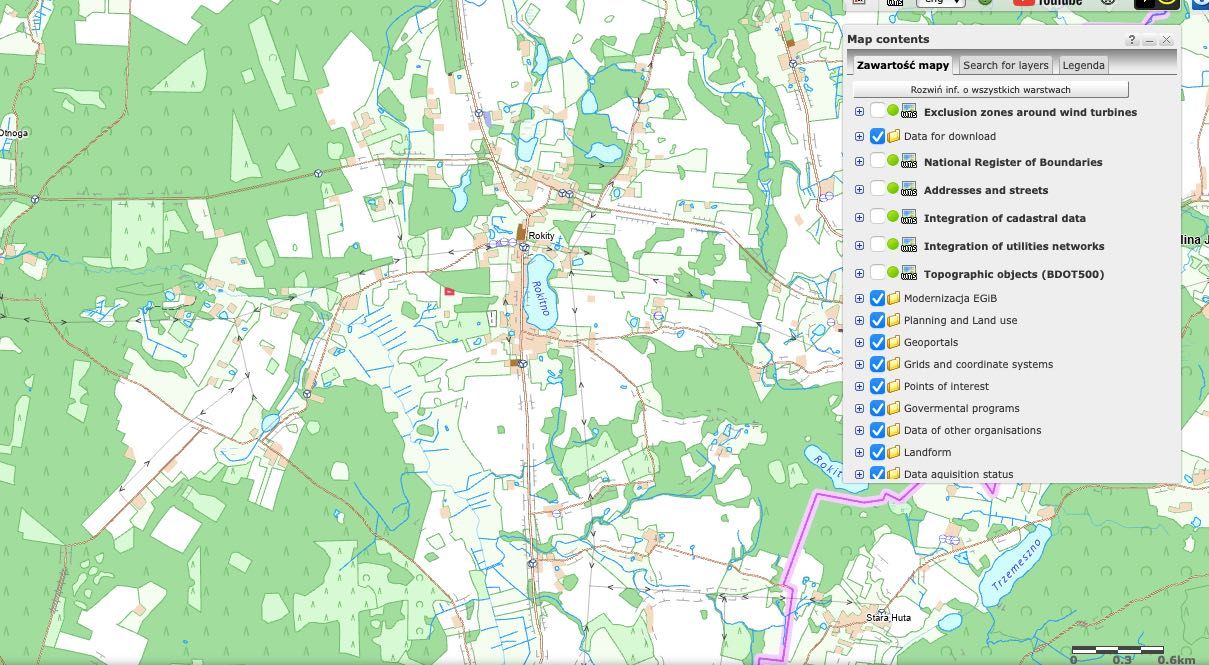Click the WMS icon for Exclusion zones layer
This screenshot has width=1209, height=665.
pos(909,111)
